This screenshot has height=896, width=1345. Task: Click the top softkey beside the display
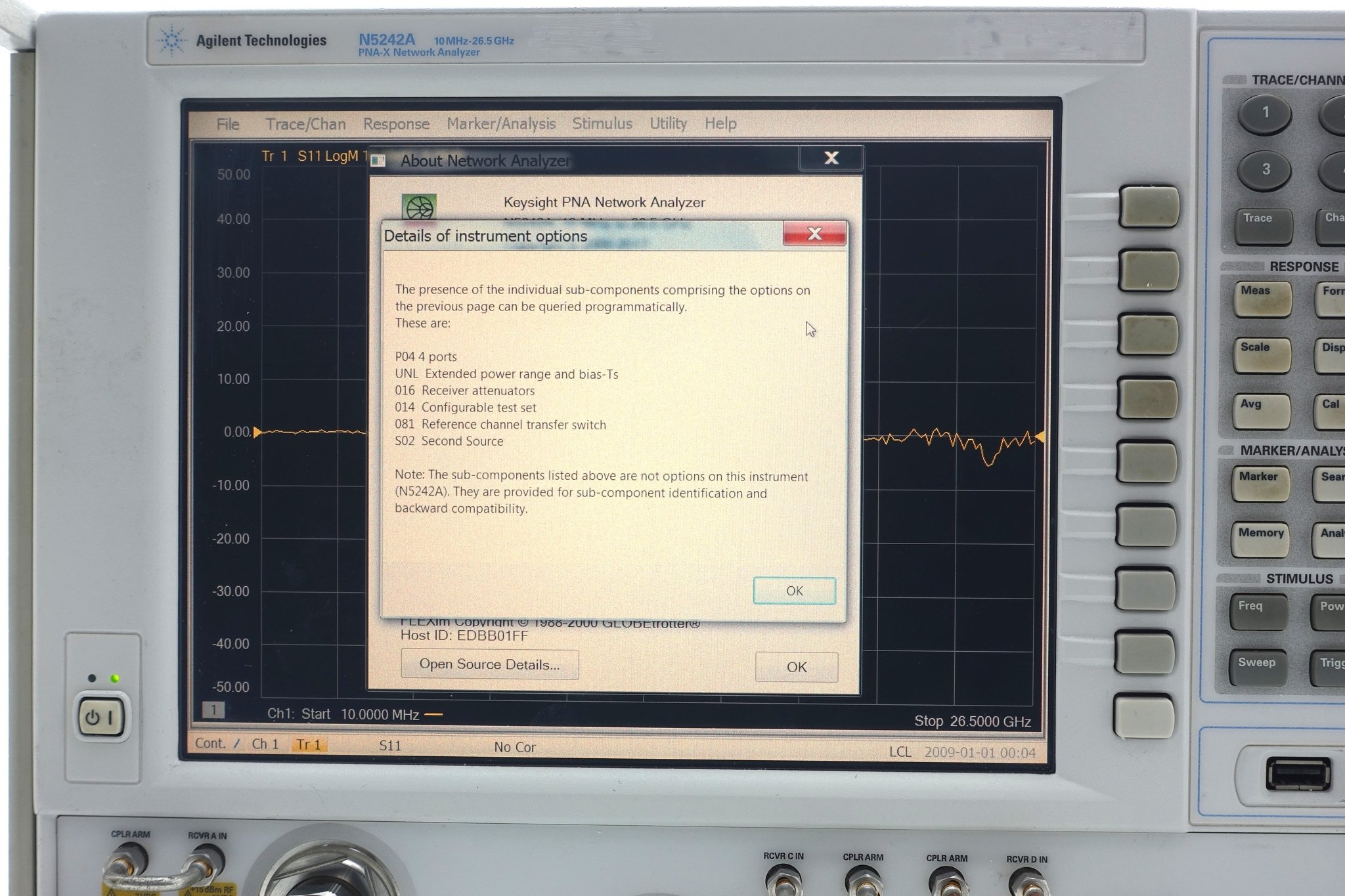point(1149,207)
